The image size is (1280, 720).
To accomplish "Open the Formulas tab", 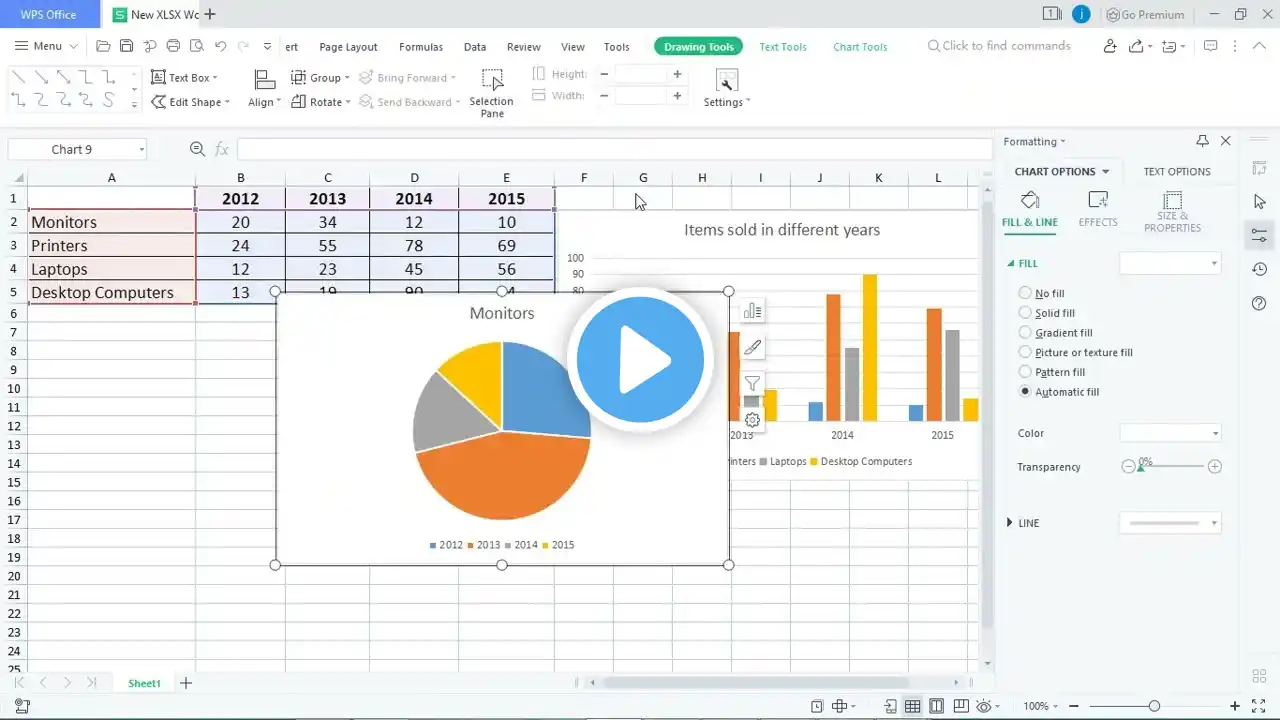I will (421, 47).
